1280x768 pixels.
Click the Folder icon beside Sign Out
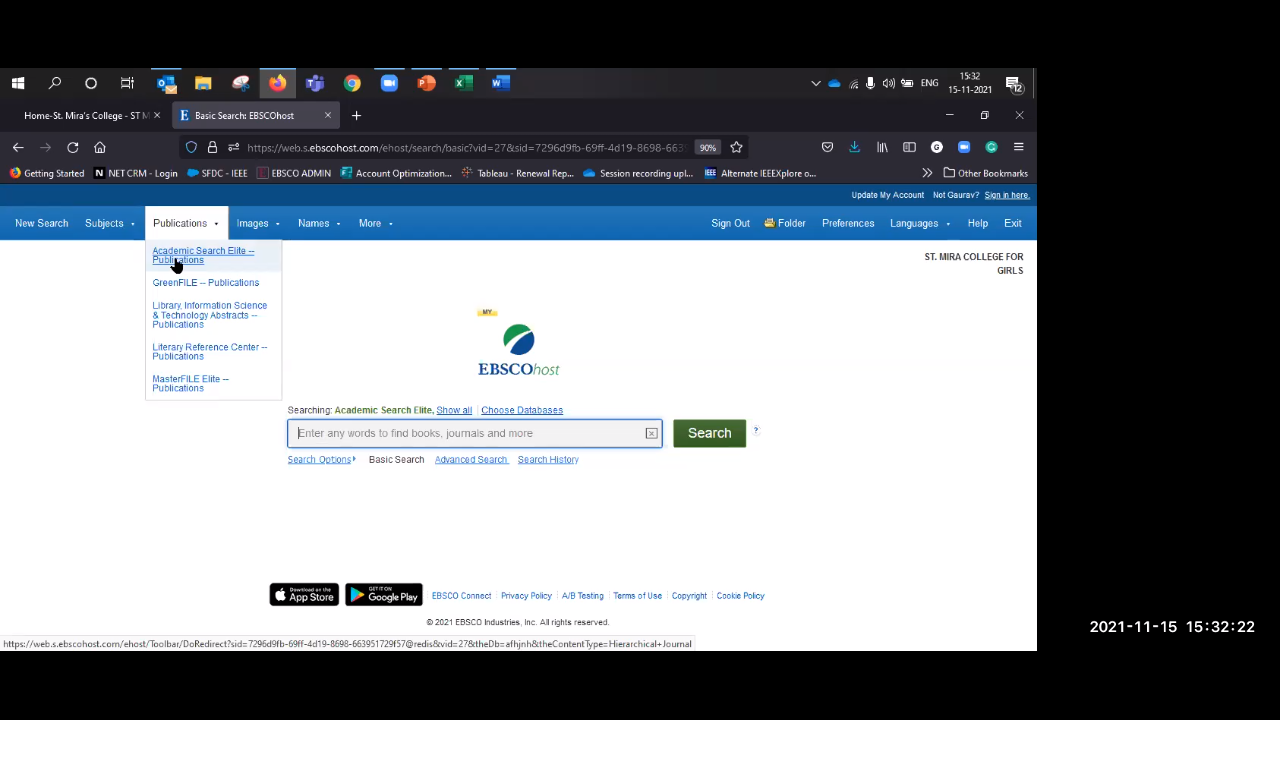[x=770, y=223]
